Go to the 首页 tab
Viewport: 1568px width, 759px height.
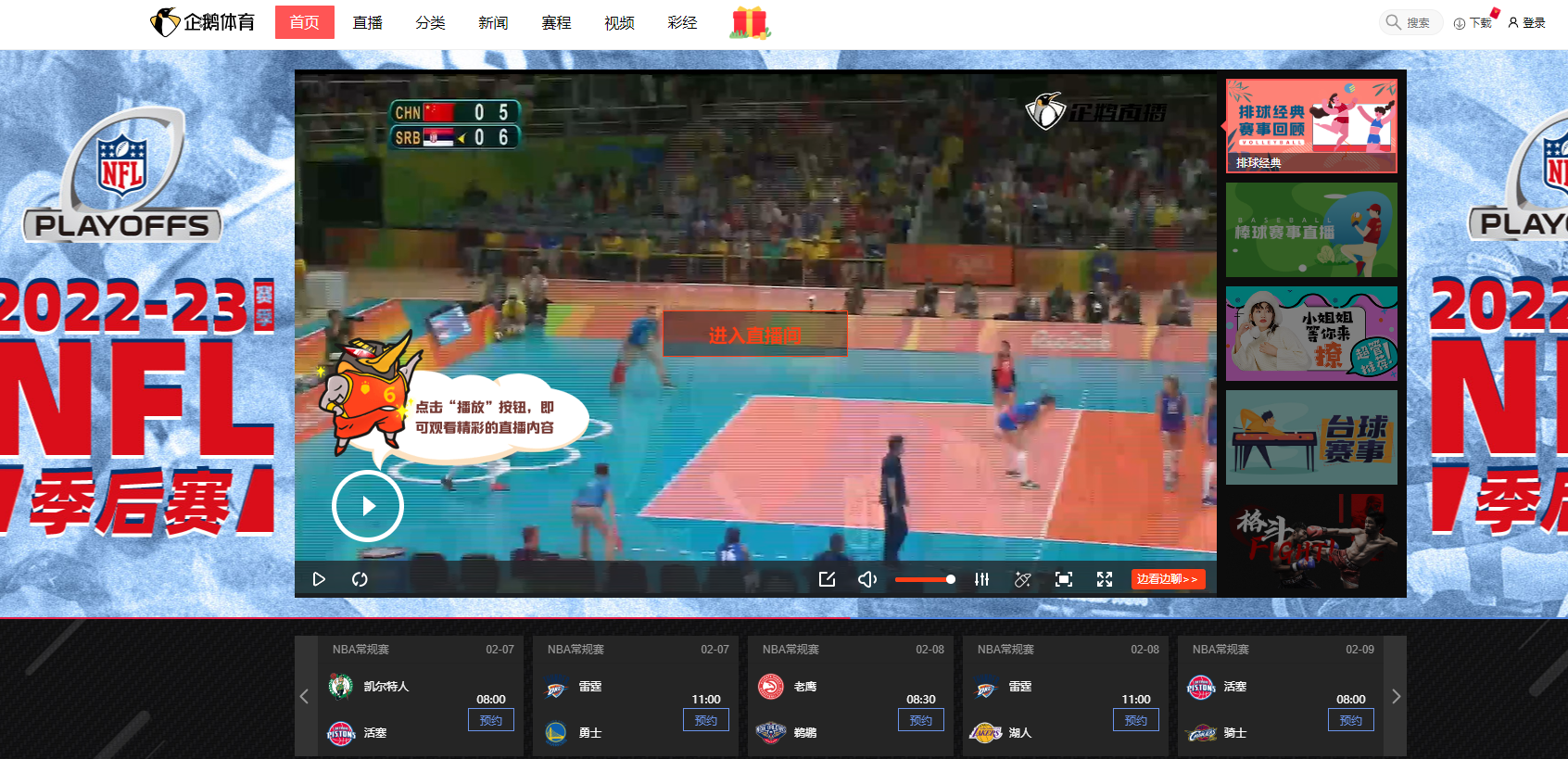tap(304, 22)
